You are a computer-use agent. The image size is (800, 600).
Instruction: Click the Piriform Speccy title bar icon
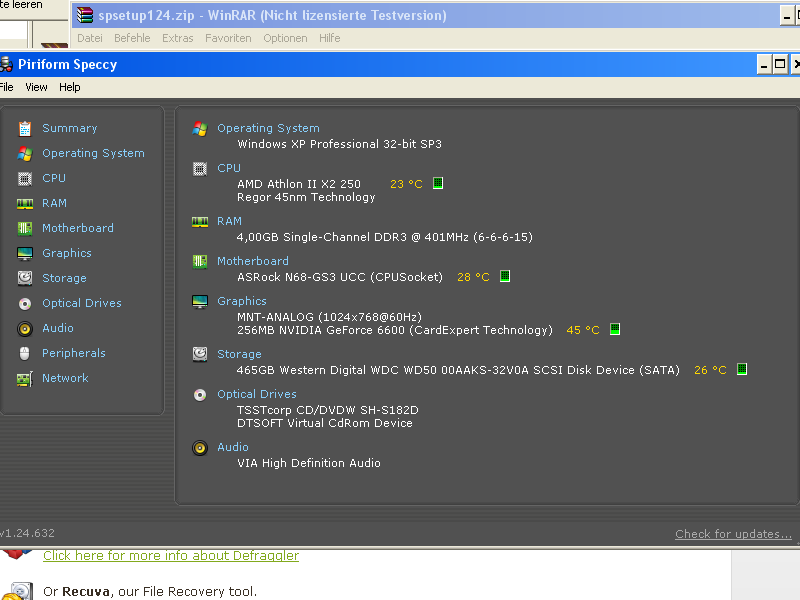pyautogui.click(x=6, y=64)
